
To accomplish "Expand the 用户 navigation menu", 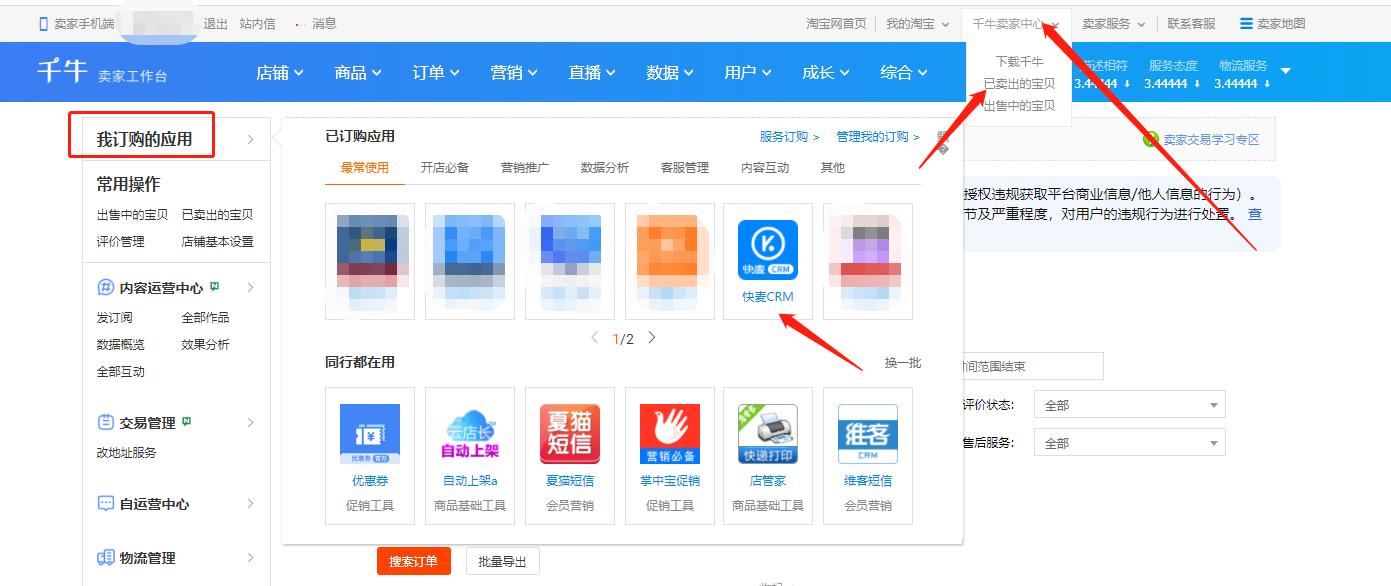I will tap(748, 72).
